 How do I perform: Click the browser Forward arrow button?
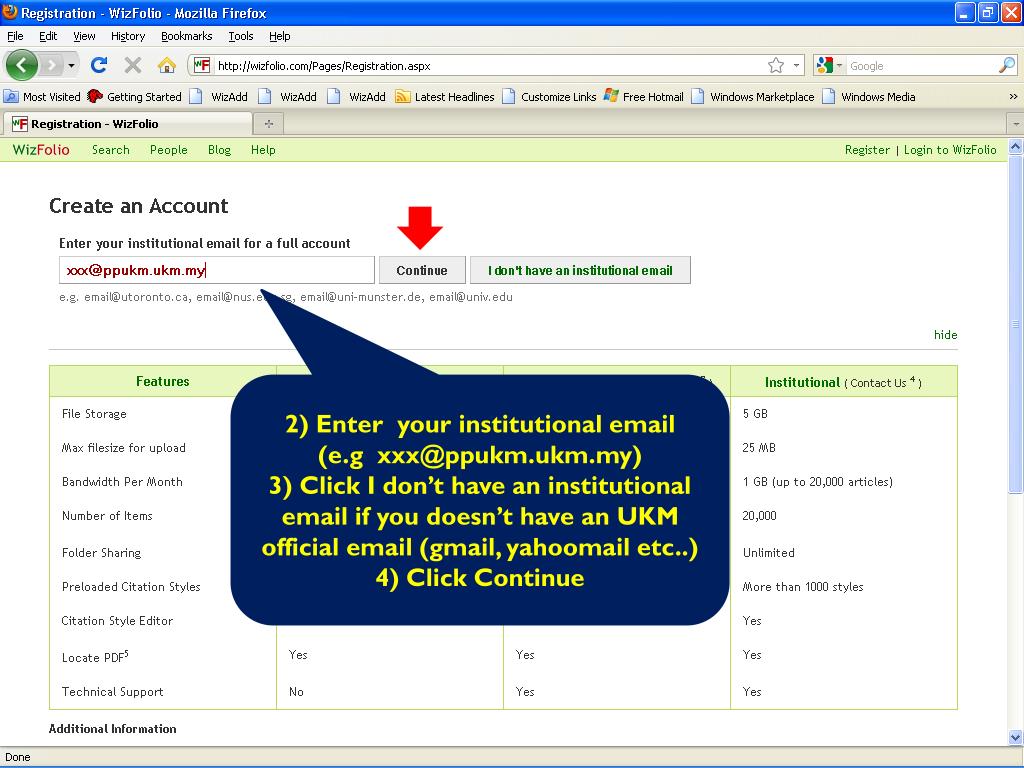[51, 65]
